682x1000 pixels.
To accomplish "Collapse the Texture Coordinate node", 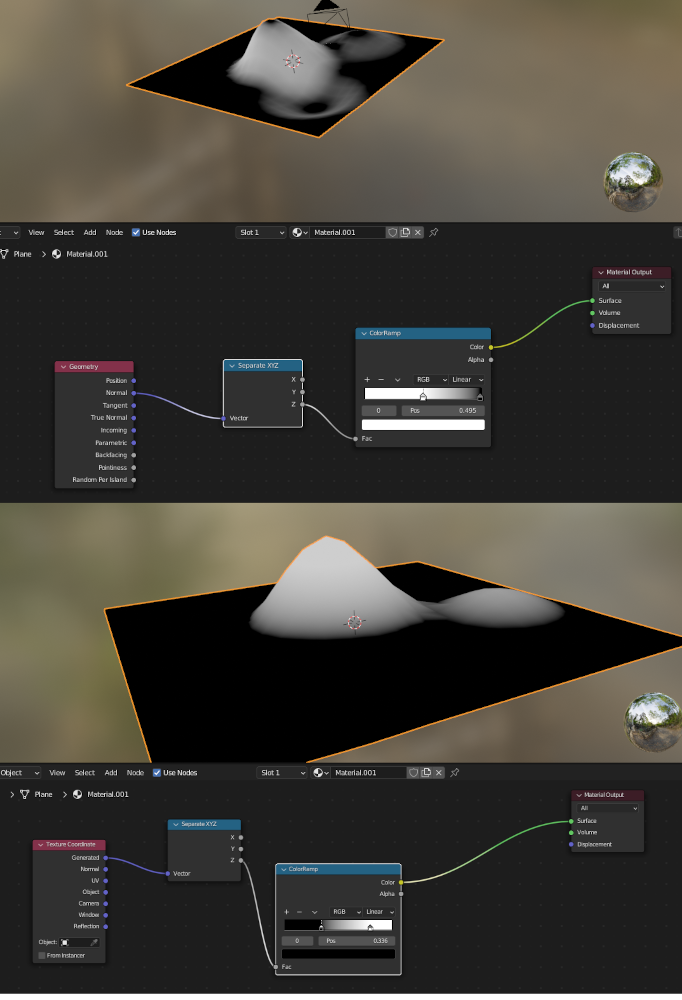I will pos(40,844).
